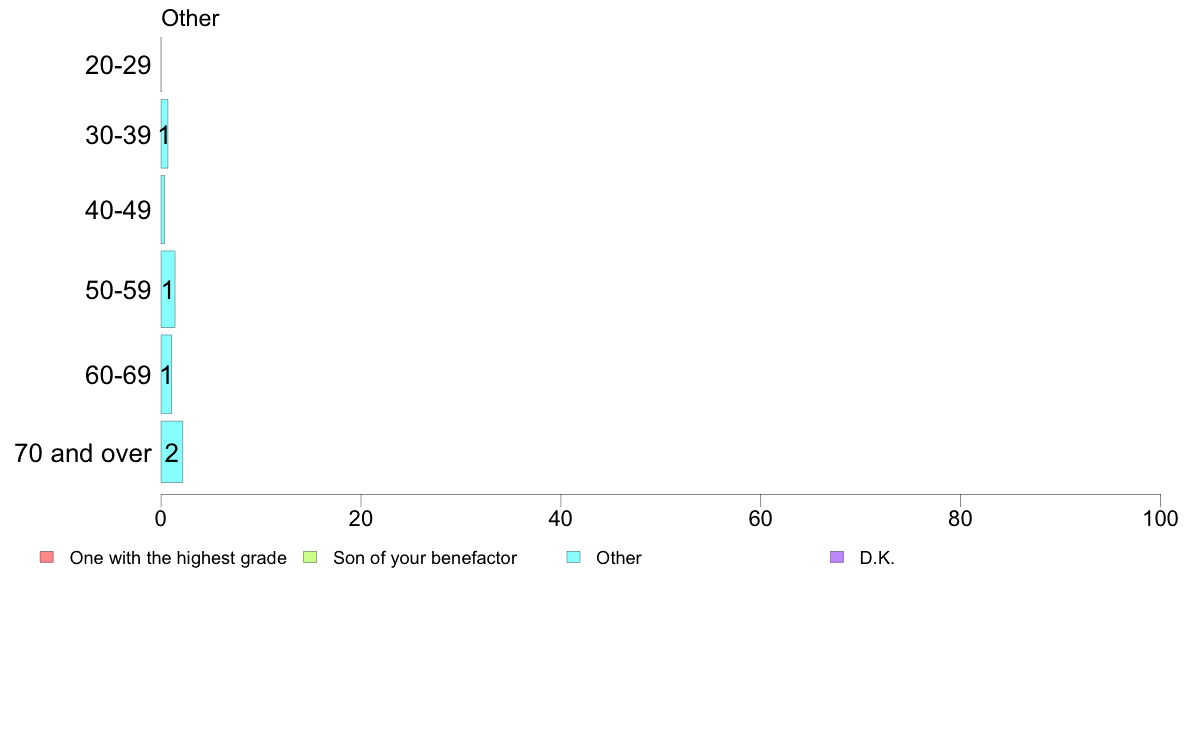Viewport: 1188px width, 736px height.
Task: Click the cyan 'Other' legend swatch
Action: [574, 557]
